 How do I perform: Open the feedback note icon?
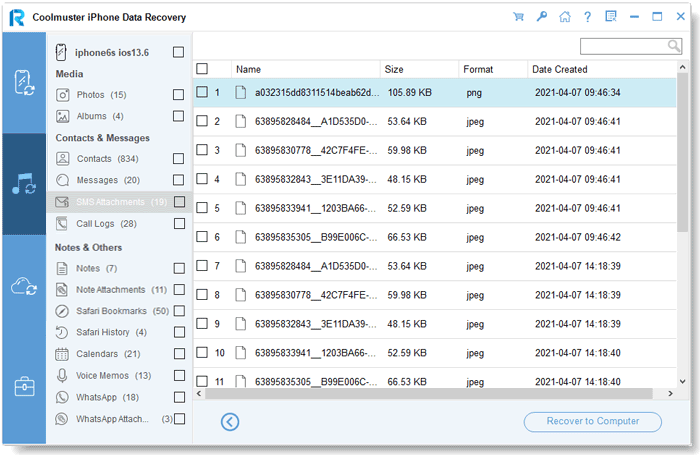(611, 17)
